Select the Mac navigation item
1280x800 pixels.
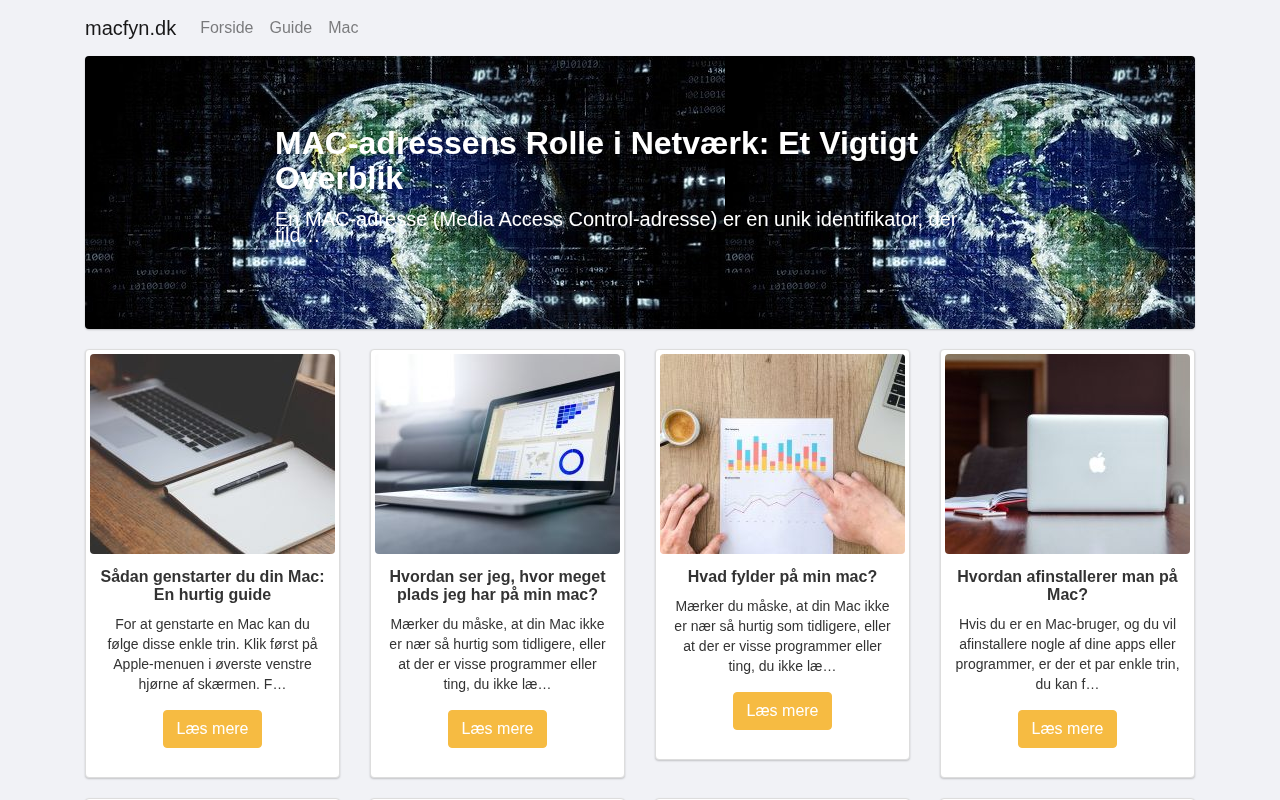343,28
